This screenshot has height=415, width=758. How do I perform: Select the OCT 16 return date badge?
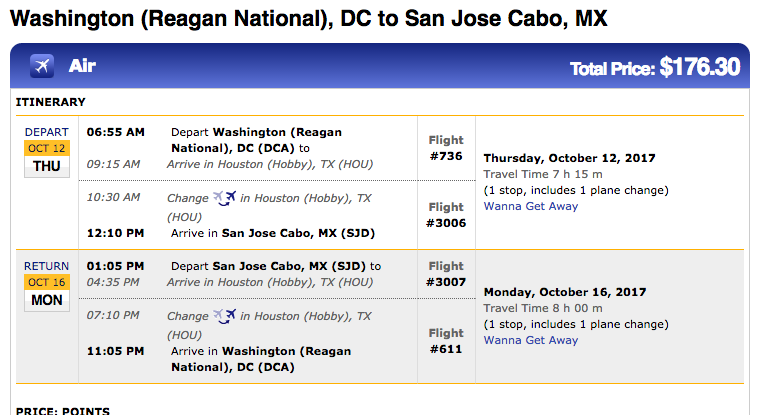pos(47,282)
